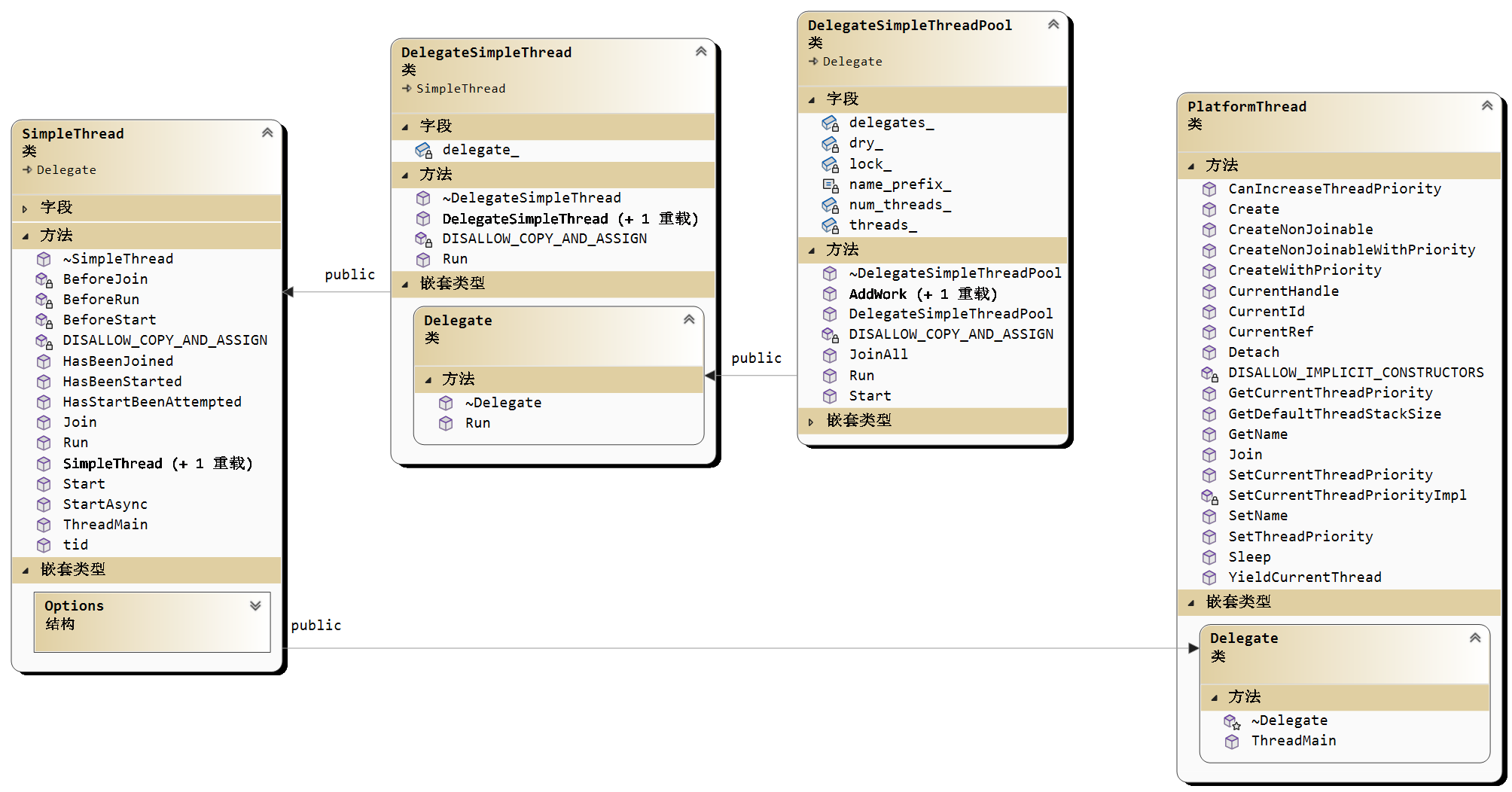
Task: Expand the 字段 section in SimpleThread
Action: click(25, 209)
